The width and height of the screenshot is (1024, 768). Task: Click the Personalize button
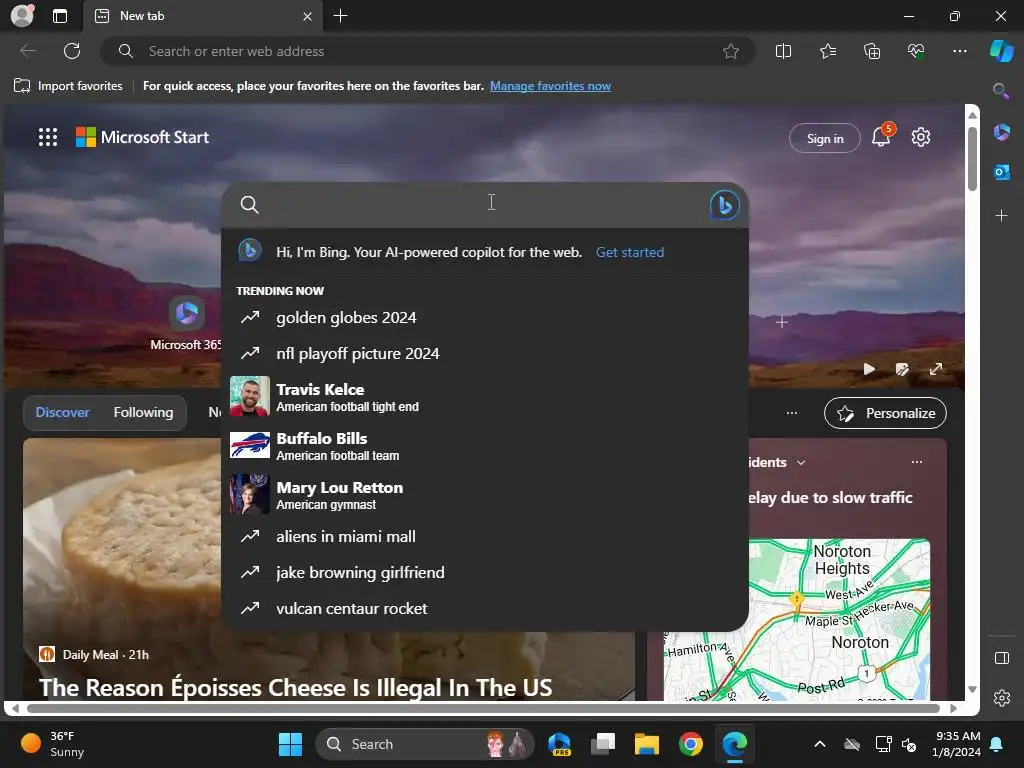click(x=885, y=413)
